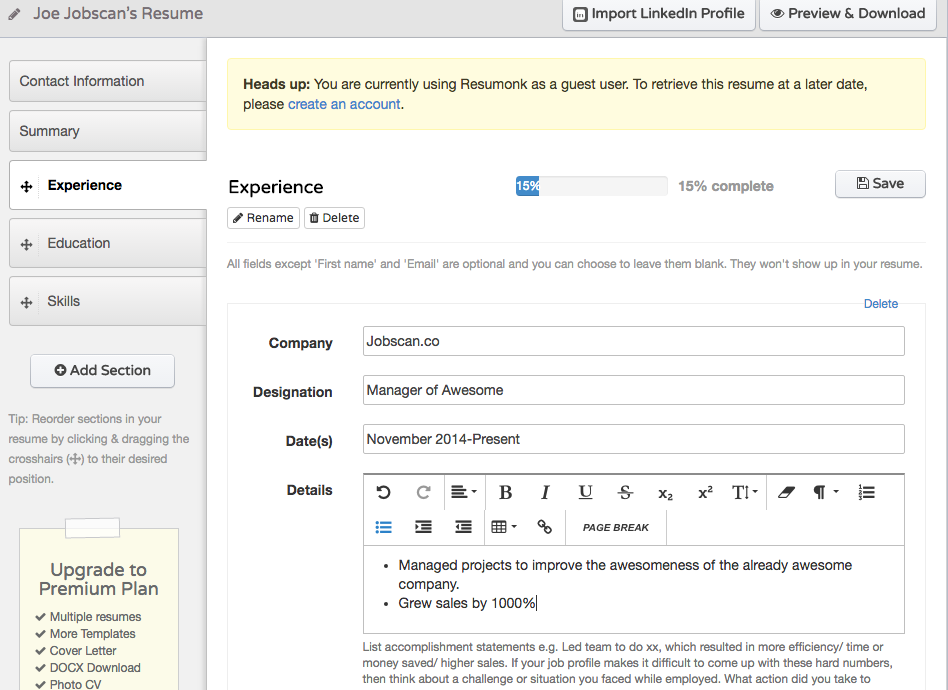Undo the last edit in Details
The image size is (948, 690).
point(383,492)
